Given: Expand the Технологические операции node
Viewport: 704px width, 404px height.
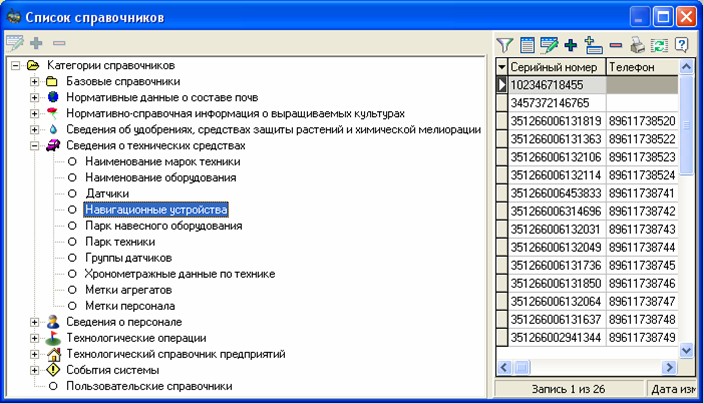Looking at the screenshot, I should point(34,338).
